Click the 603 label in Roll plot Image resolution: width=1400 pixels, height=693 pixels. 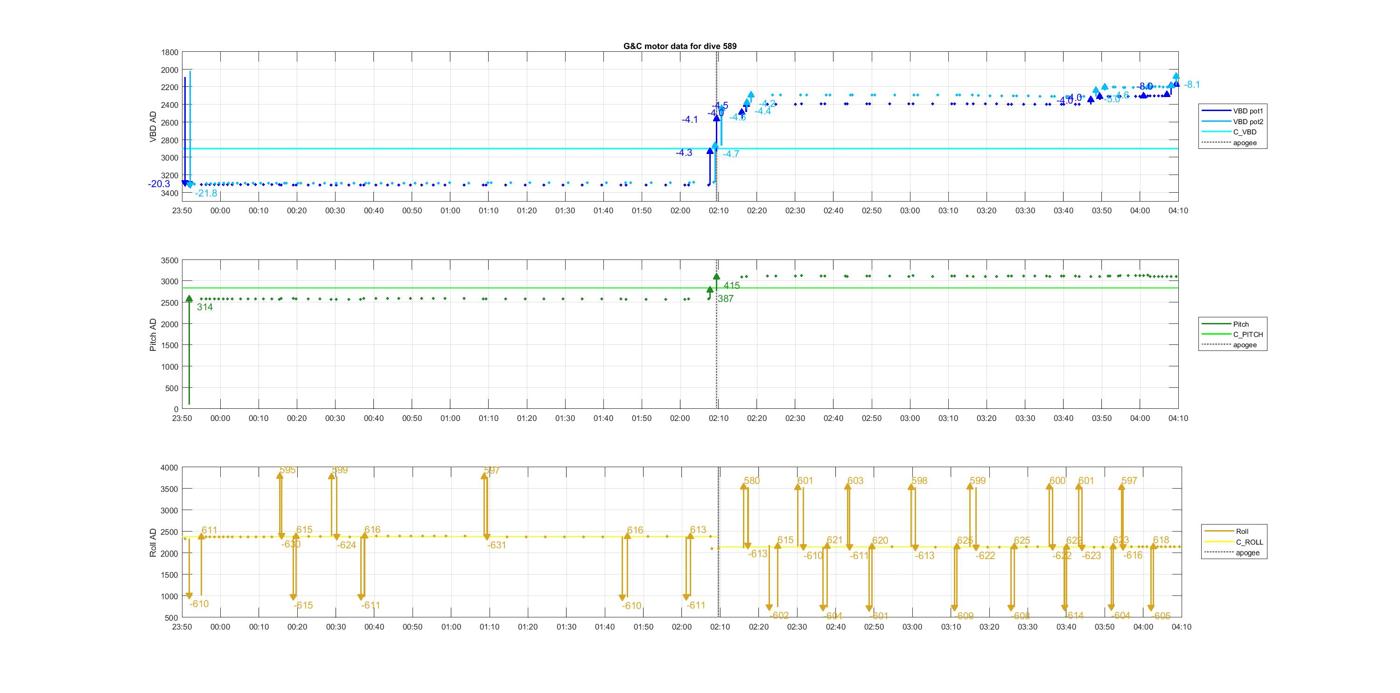[855, 482]
